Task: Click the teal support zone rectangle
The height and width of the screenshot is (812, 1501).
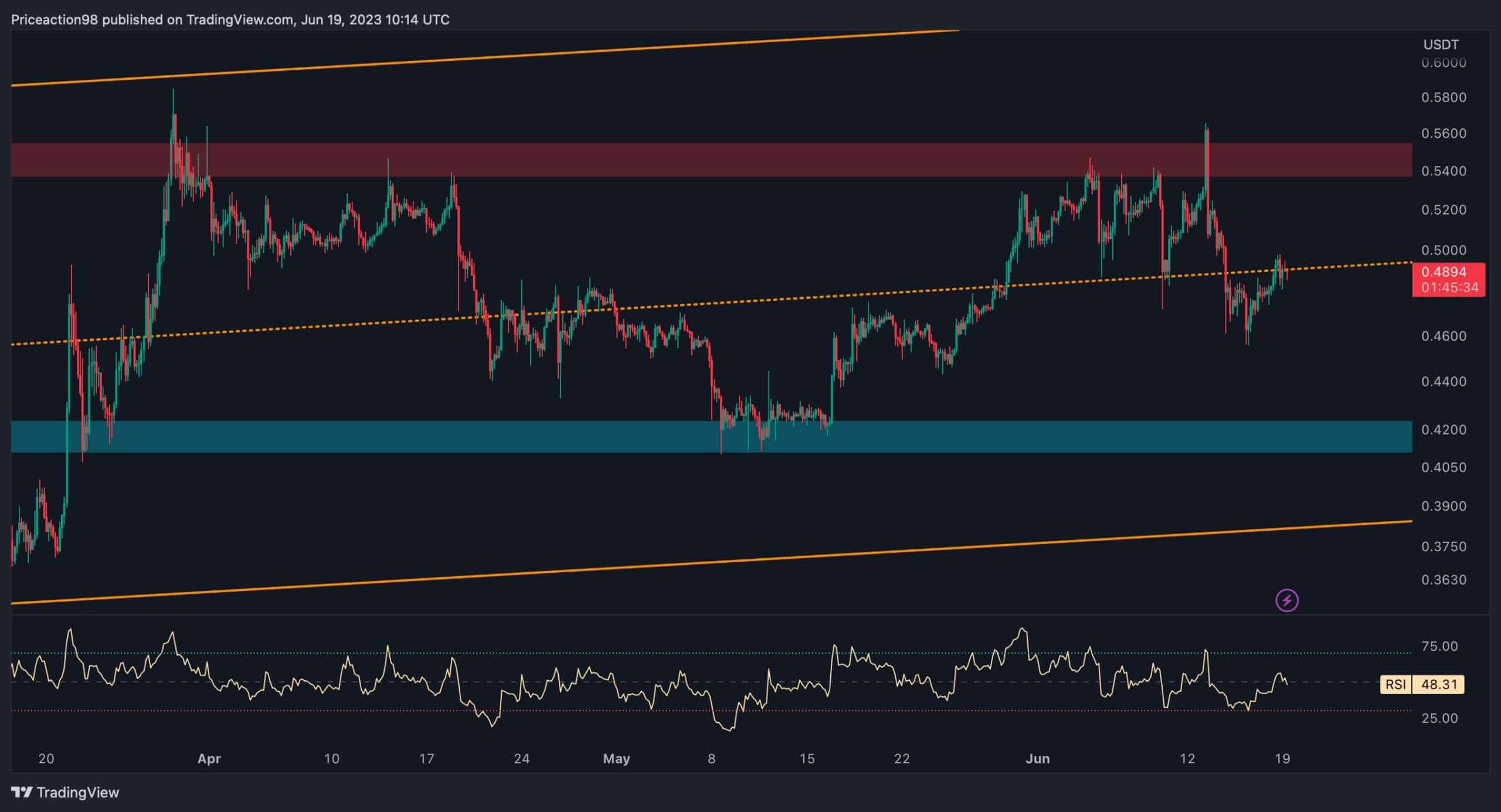Action: 711,436
